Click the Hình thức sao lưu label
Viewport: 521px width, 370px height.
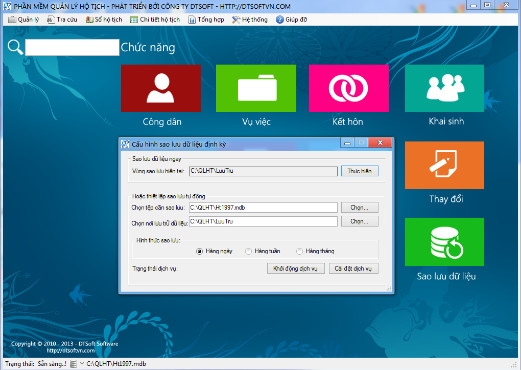click(x=158, y=240)
